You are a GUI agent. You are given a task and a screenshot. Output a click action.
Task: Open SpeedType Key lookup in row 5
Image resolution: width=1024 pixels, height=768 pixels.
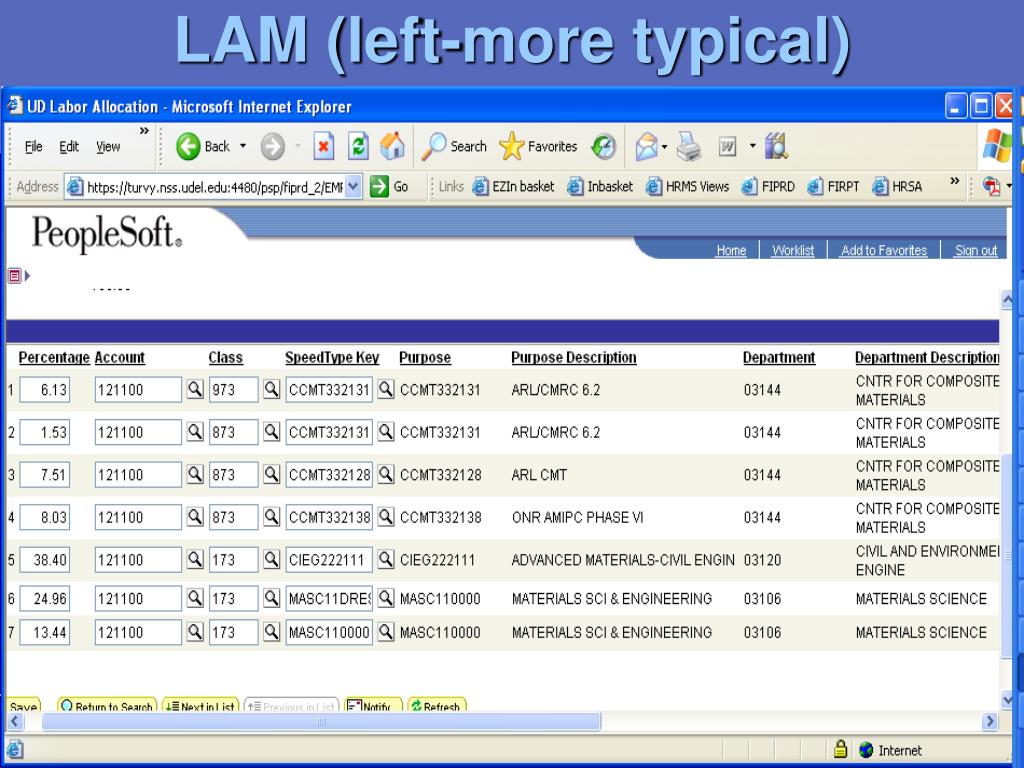point(385,560)
